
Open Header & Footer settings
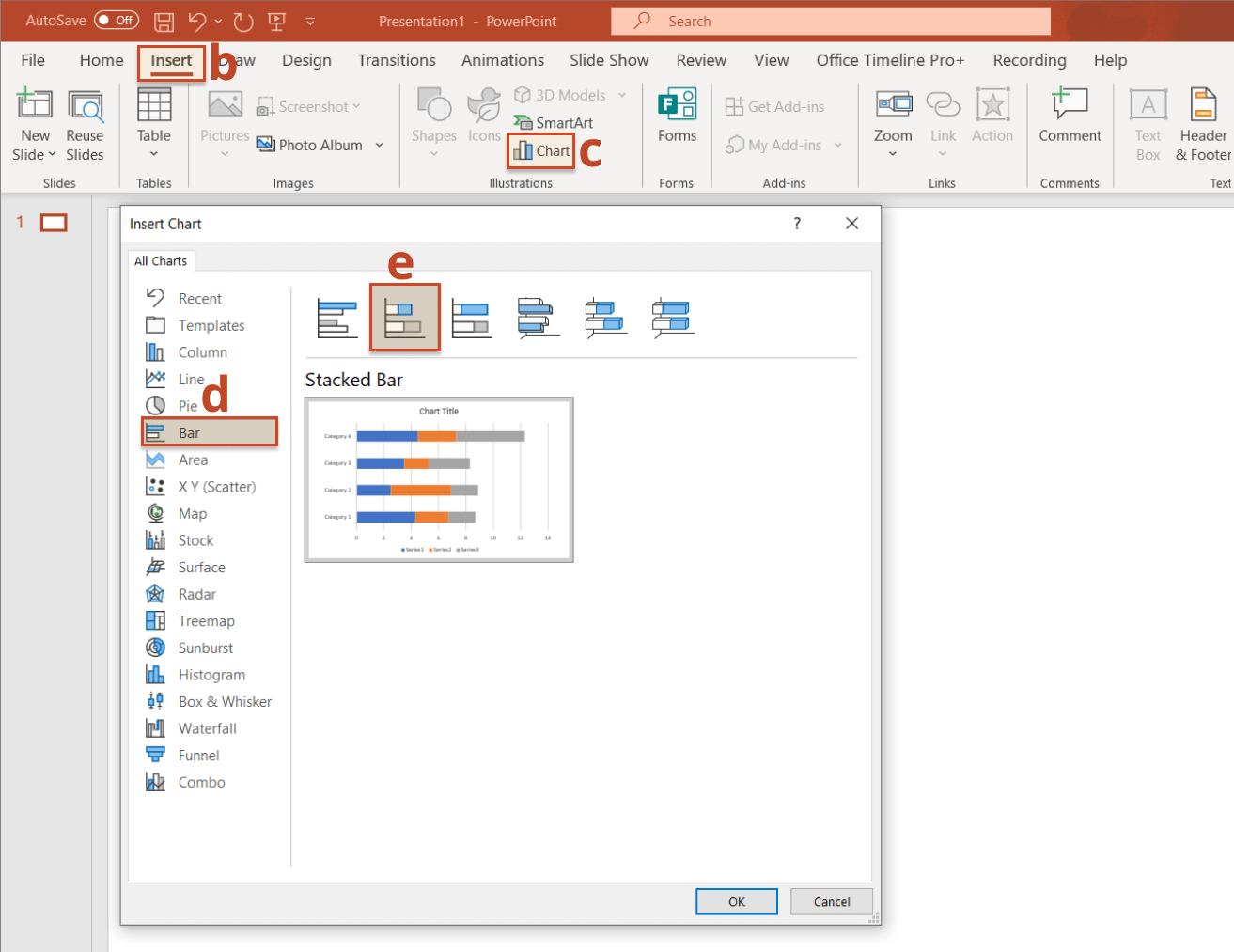pyautogui.click(x=1203, y=122)
